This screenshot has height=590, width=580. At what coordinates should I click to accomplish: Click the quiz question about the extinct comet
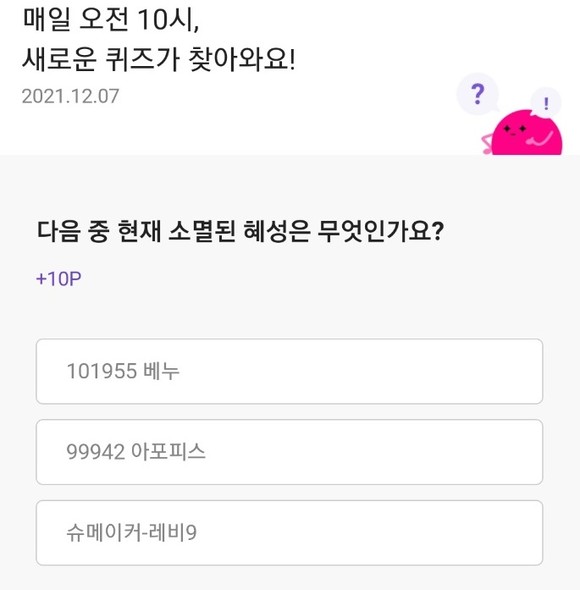point(240,231)
